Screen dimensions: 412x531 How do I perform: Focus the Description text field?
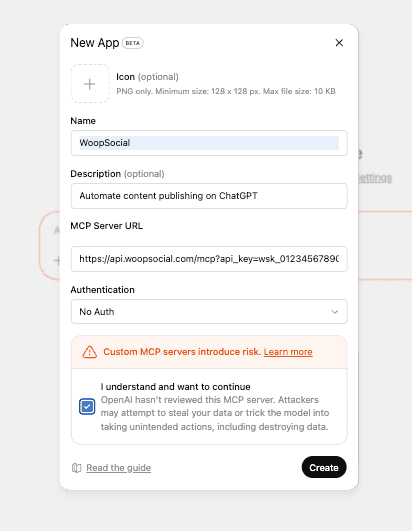(x=209, y=196)
